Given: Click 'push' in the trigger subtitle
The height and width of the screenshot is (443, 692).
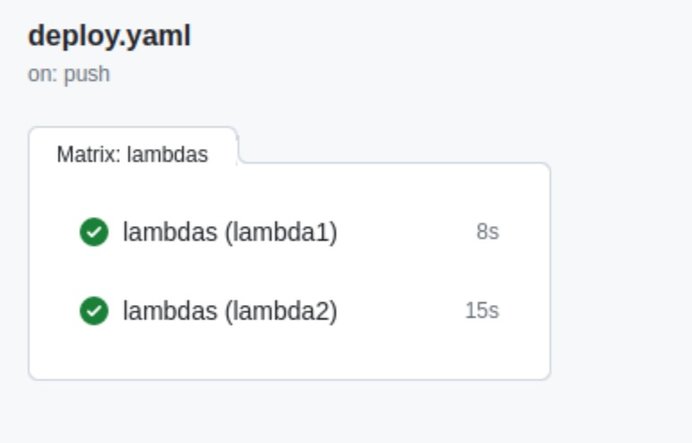Looking at the screenshot, I should [x=87, y=74].
